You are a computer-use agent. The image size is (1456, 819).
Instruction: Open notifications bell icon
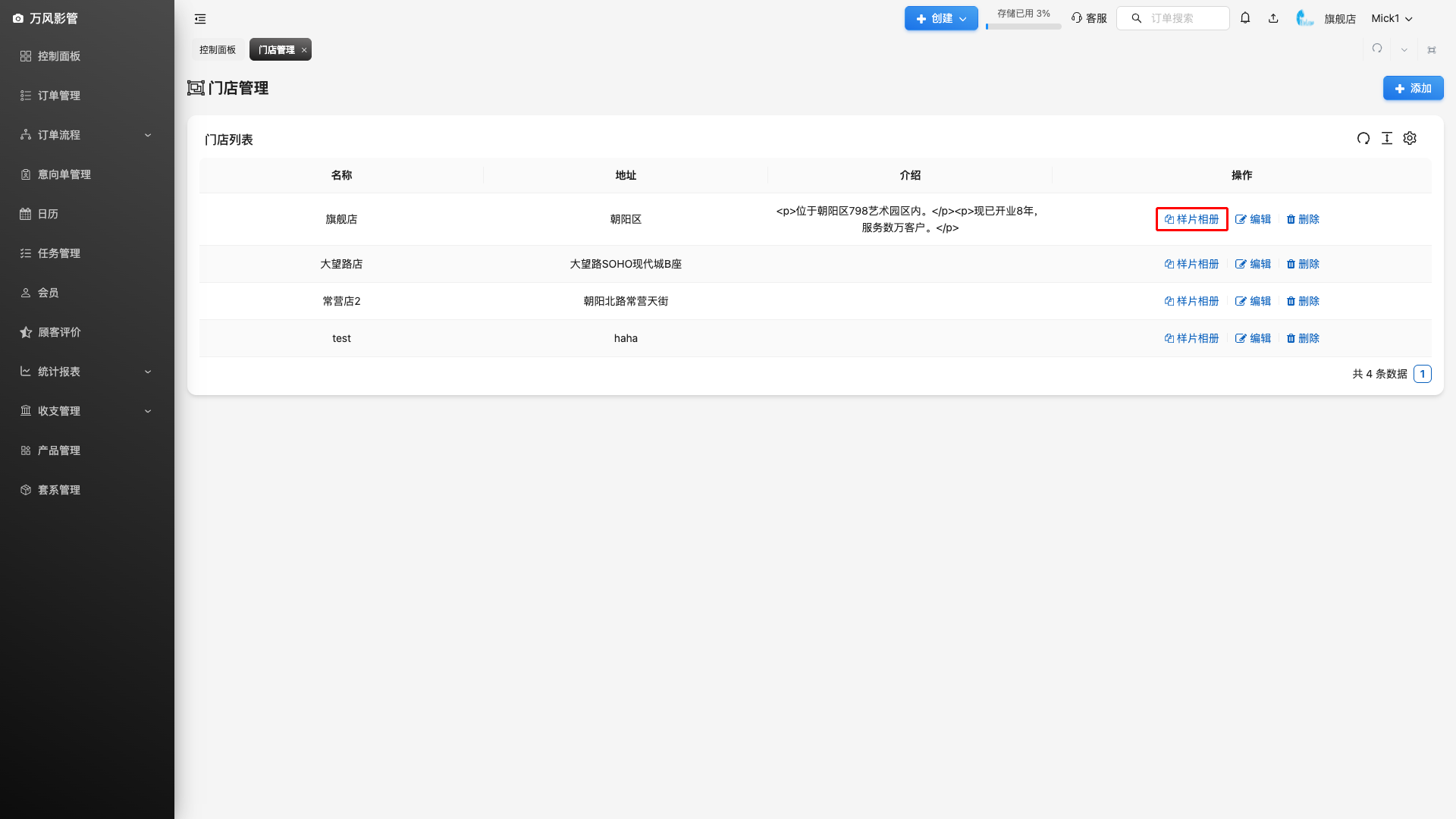tap(1245, 18)
